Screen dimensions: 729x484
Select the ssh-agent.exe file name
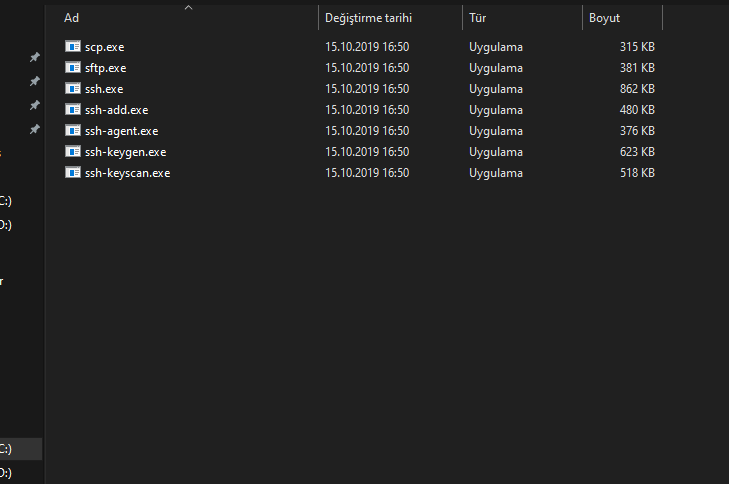click(x=122, y=130)
